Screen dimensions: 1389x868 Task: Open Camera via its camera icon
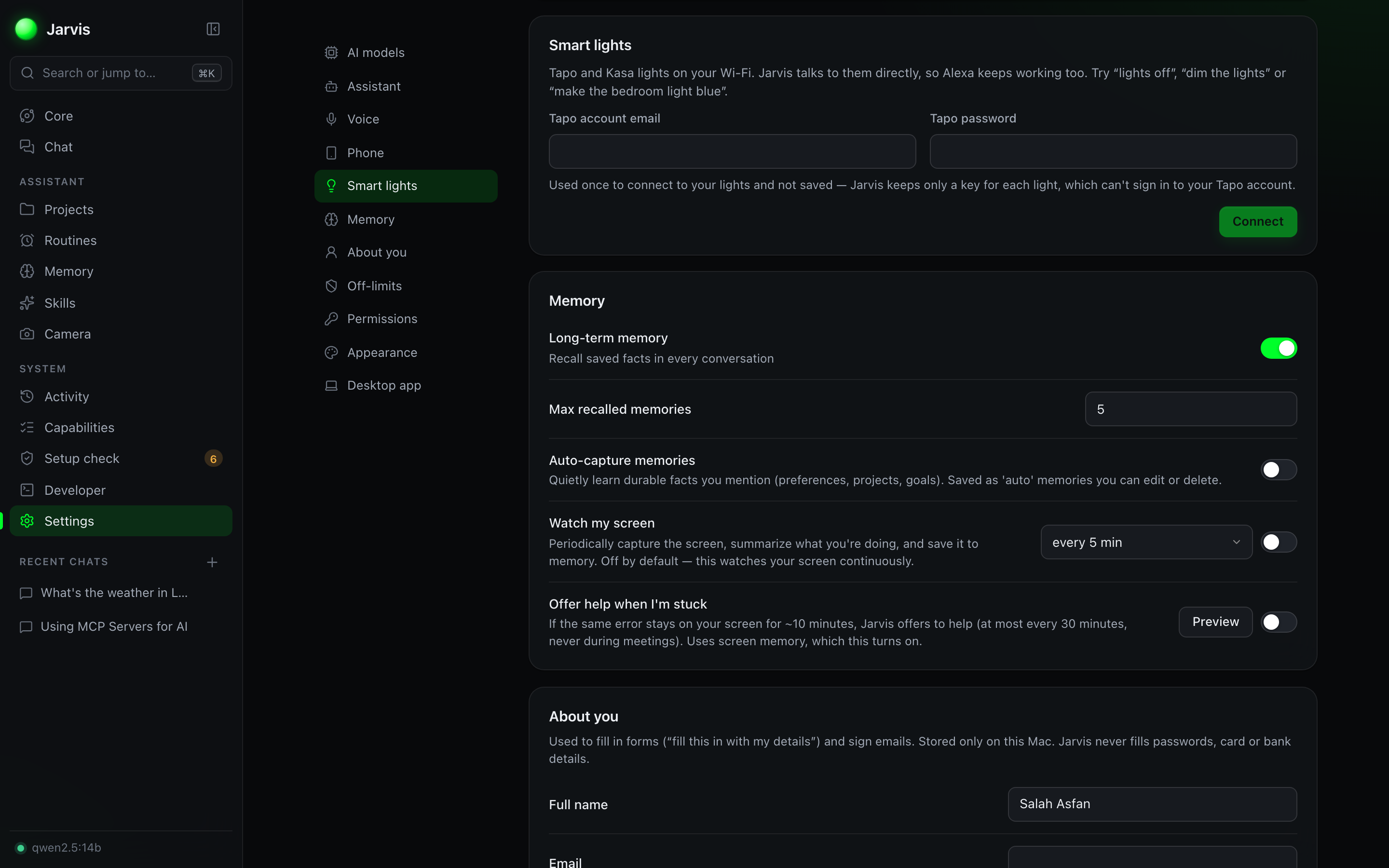[27, 334]
